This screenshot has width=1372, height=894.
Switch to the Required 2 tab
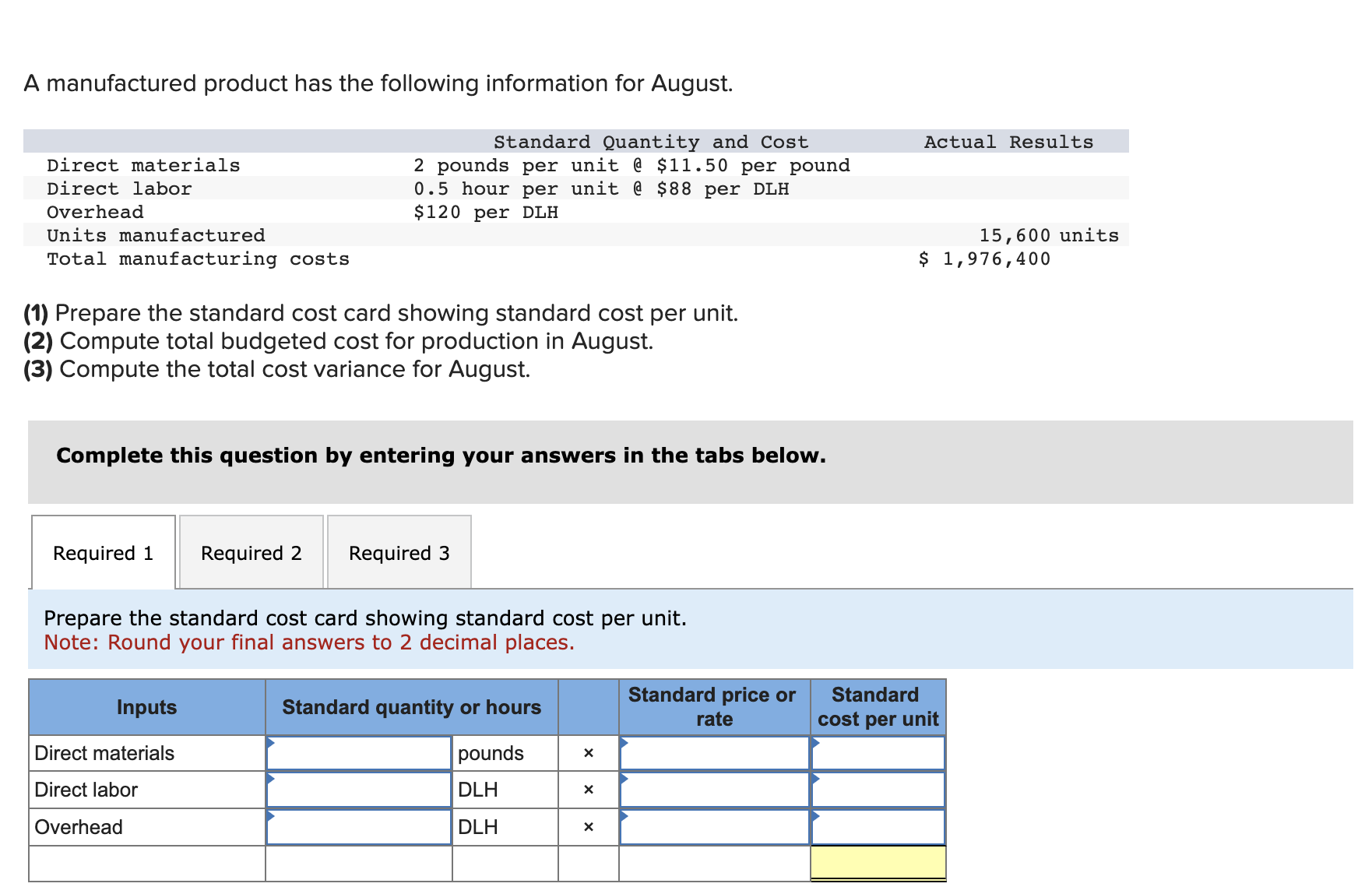(x=251, y=552)
